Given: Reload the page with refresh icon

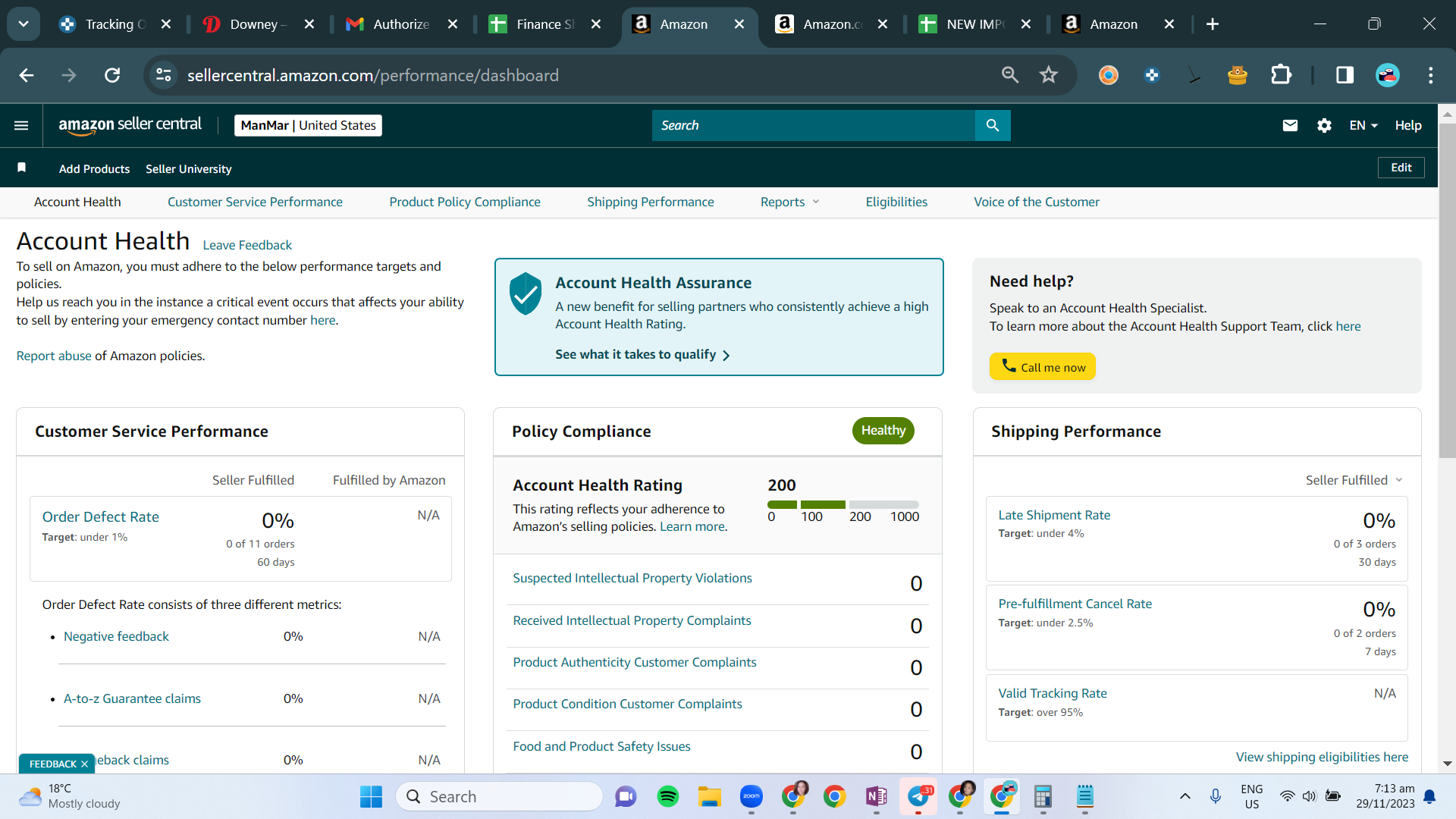Looking at the screenshot, I should point(112,75).
